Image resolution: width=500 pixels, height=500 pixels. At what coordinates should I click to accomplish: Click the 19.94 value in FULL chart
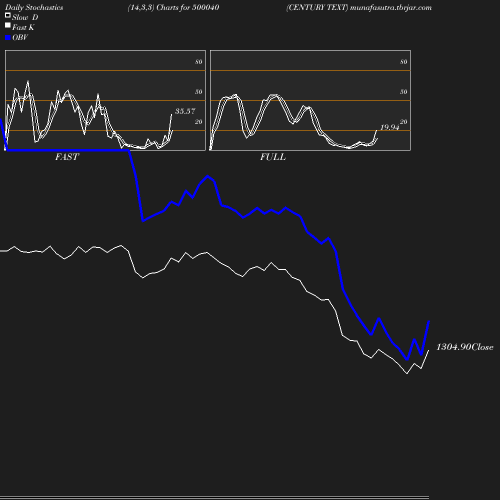click(390, 127)
